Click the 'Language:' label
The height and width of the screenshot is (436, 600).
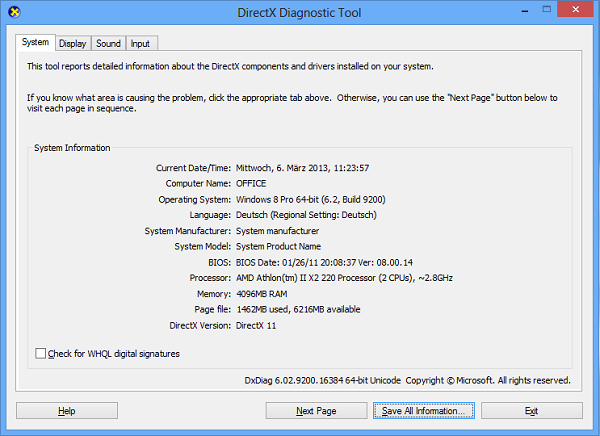click(210, 215)
